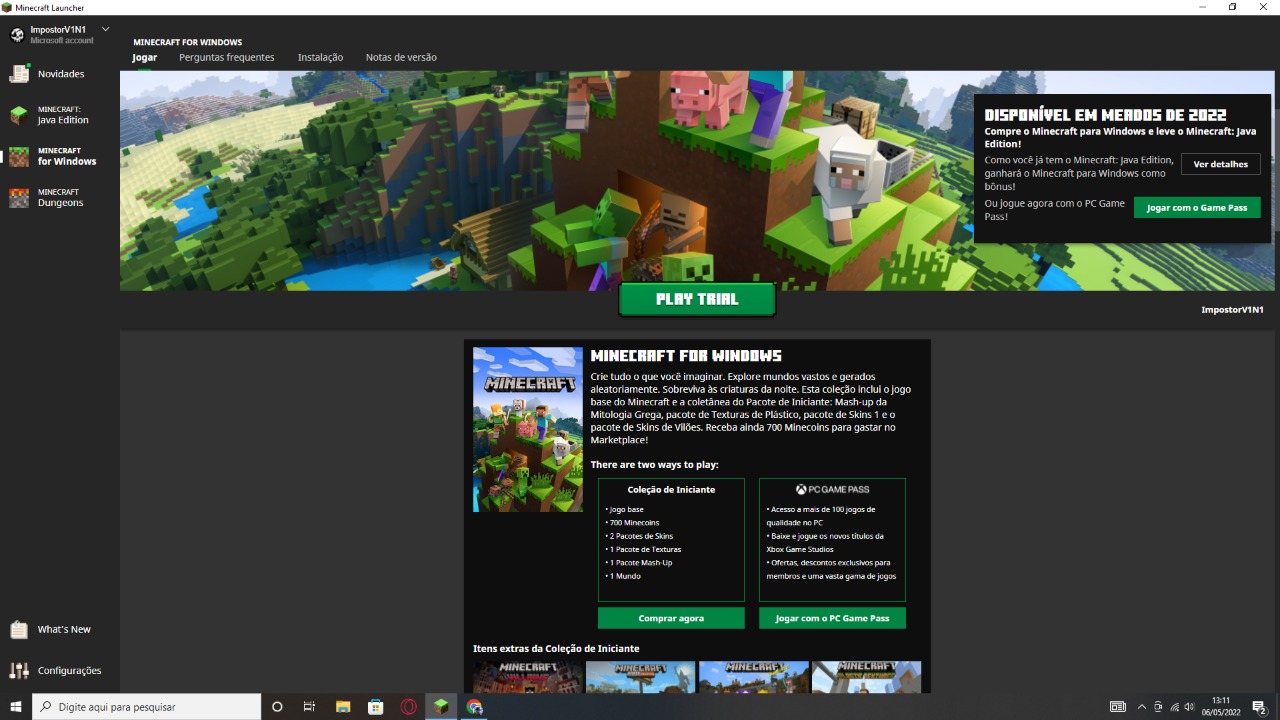Open Chrome from the taskbar

475,707
